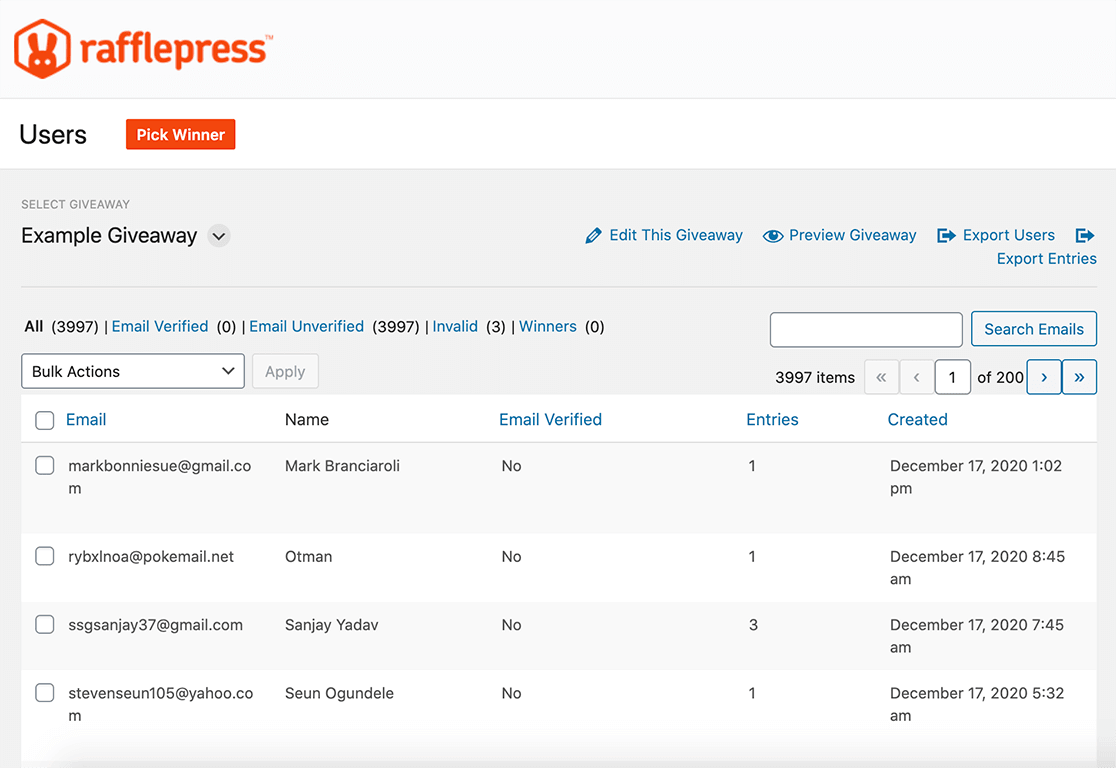Select the rybxlnoa@pokemail.net row checkbox
This screenshot has width=1116, height=768.
pyautogui.click(x=45, y=557)
